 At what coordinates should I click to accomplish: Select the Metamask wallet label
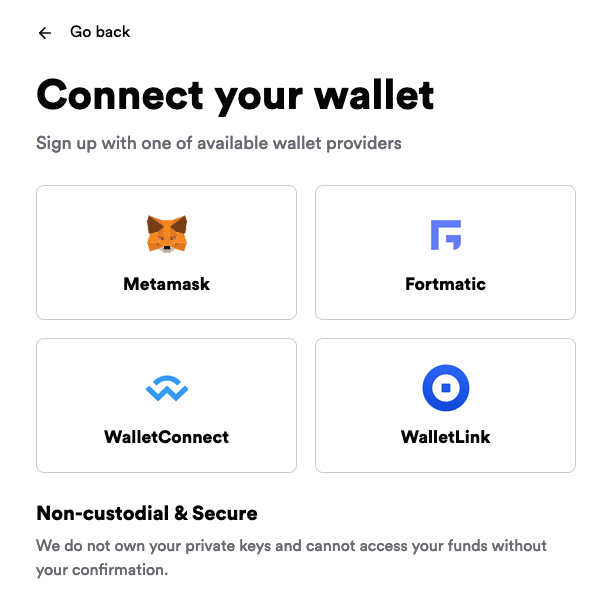click(166, 284)
